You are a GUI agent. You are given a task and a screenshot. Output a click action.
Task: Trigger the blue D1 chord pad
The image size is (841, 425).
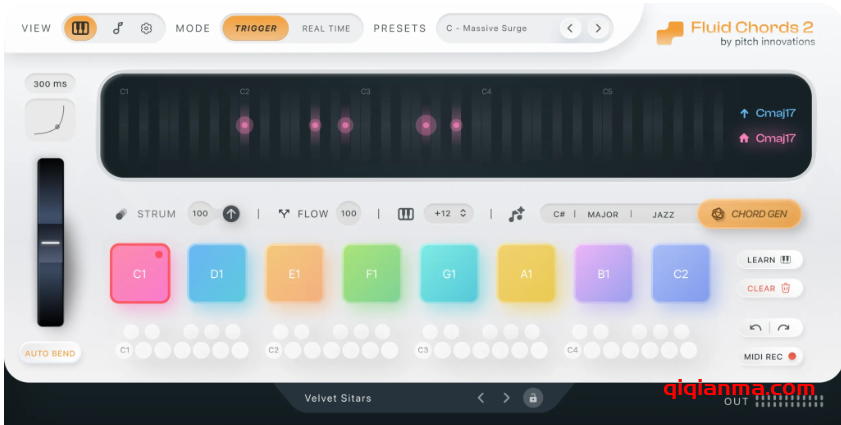217,274
